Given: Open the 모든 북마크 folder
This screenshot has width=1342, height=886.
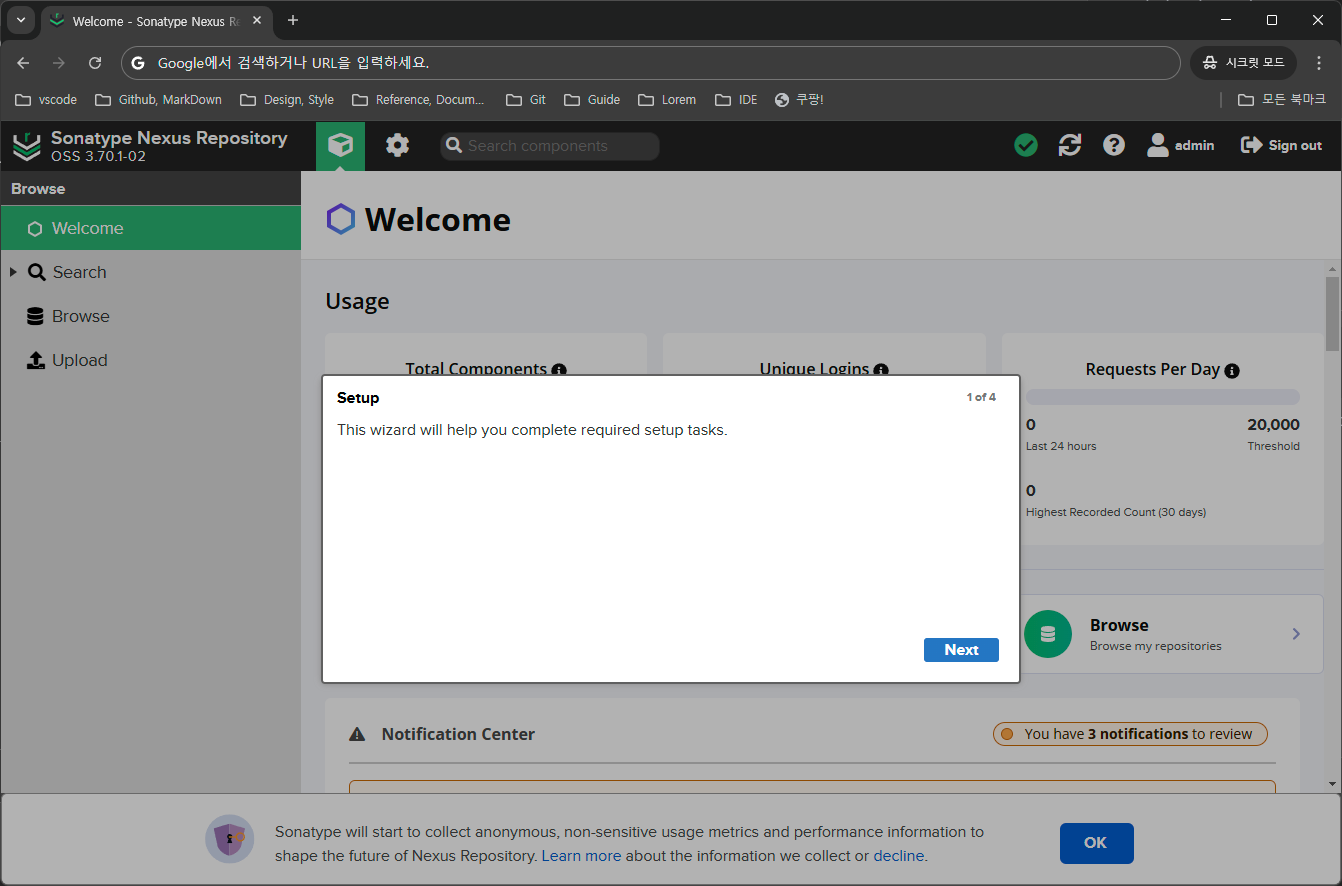Looking at the screenshot, I should 1282,100.
